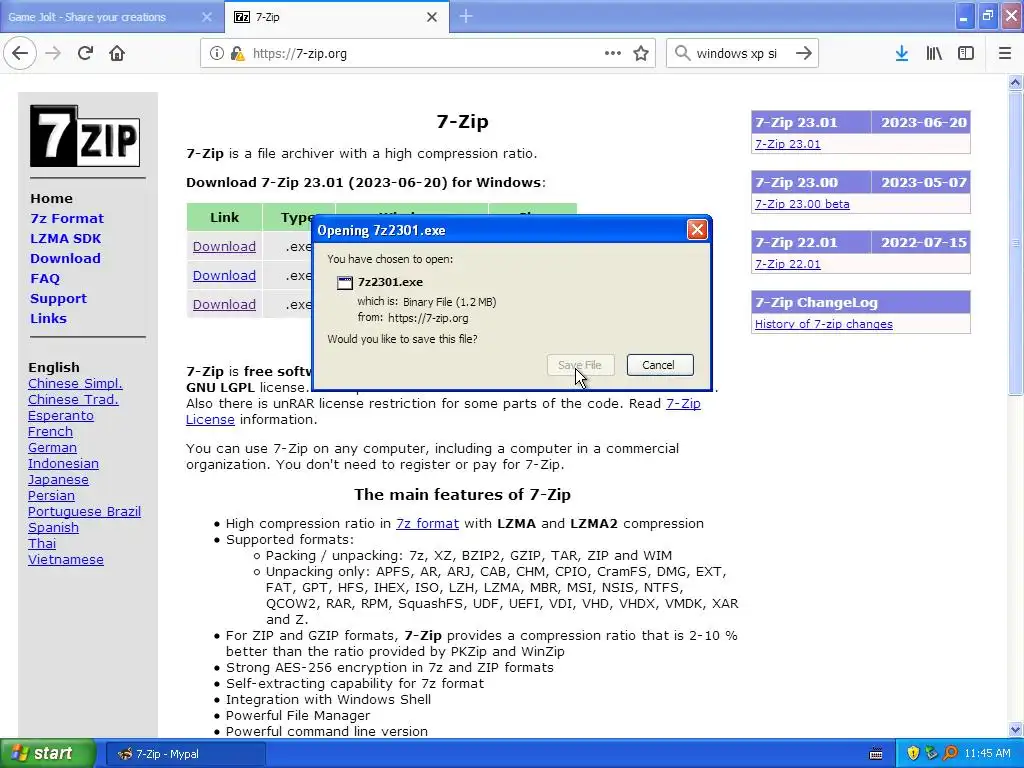Open History of 7-zip changes link
Image resolution: width=1024 pixels, height=768 pixels.
pos(824,324)
